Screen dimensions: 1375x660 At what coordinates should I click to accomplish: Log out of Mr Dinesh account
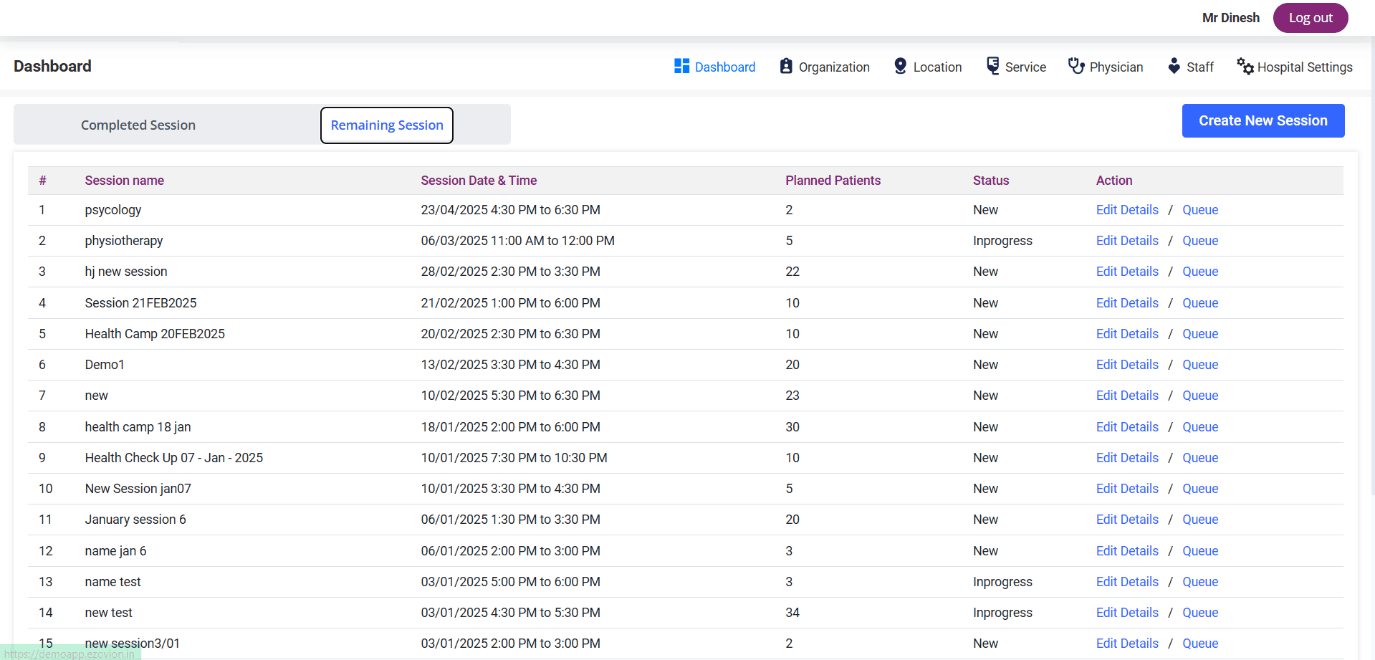pos(1310,18)
